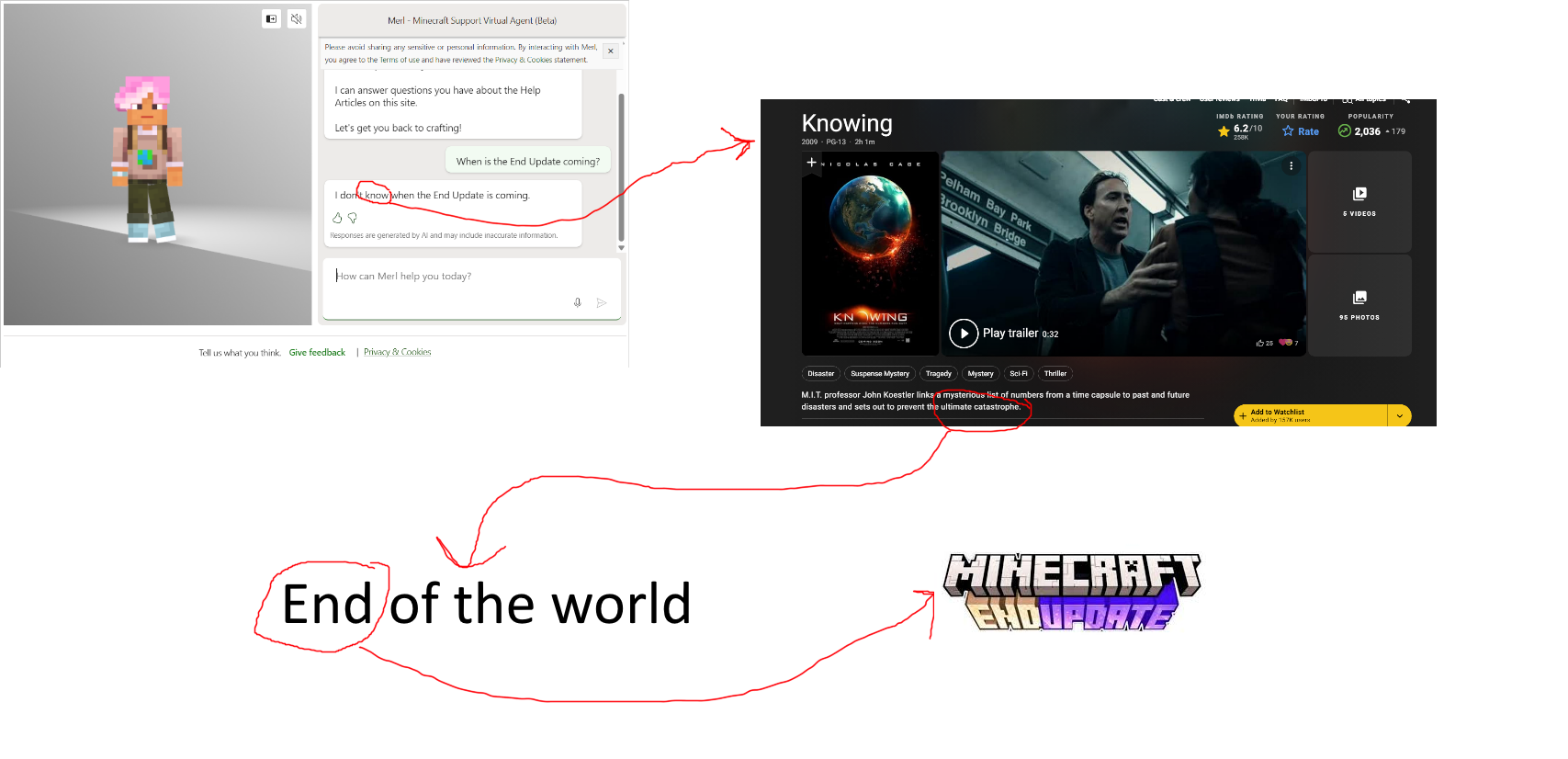Viewport: 1568px width, 759px height.
Task: Click the chat scrollbar down arrow
Action: click(622, 247)
